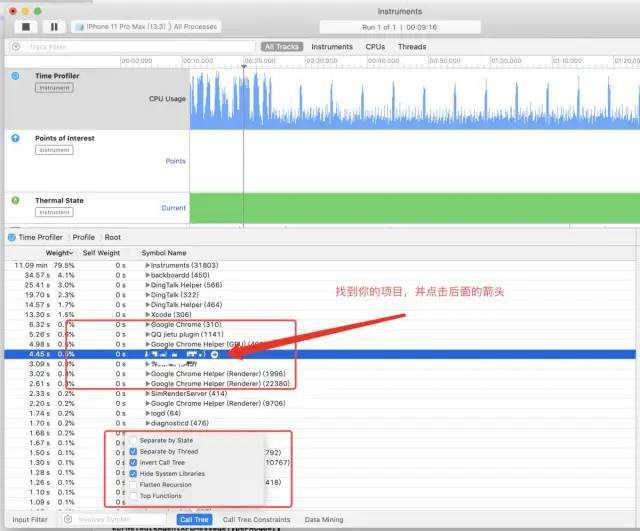Open the Data Mining options
This screenshot has width=640, height=531.
(x=324, y=520)
